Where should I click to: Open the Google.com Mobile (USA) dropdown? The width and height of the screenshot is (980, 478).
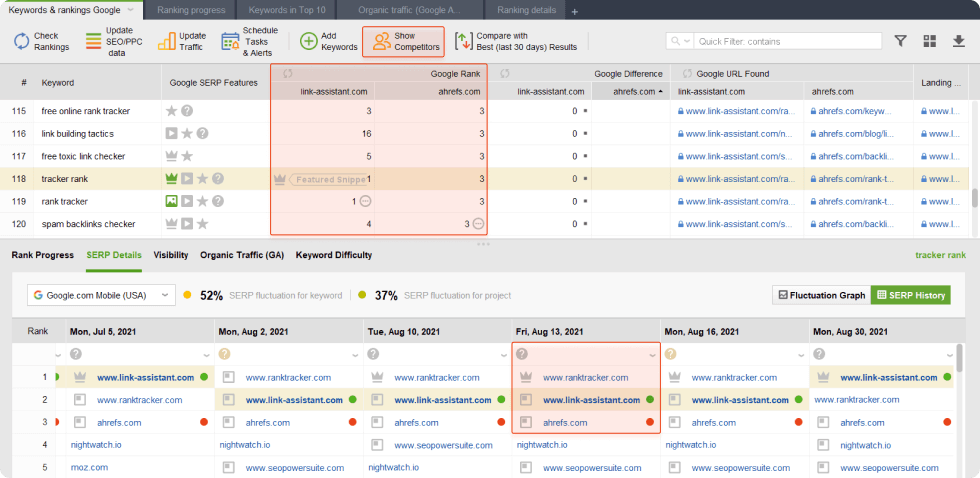(101, 295)
